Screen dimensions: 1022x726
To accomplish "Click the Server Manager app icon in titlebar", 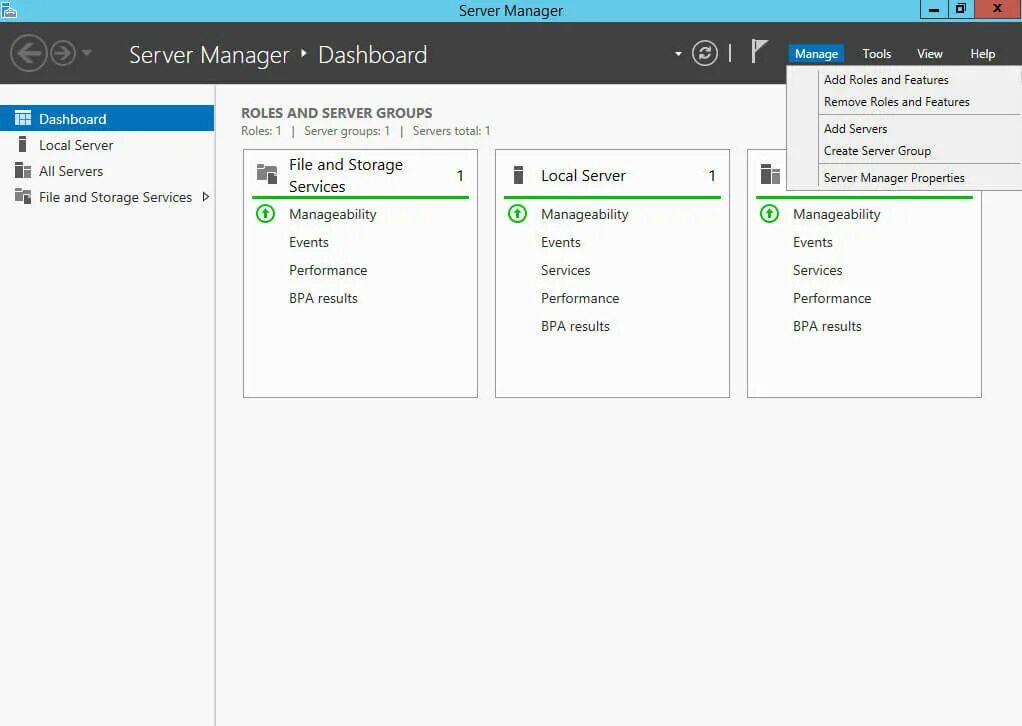I will [8, 9].
